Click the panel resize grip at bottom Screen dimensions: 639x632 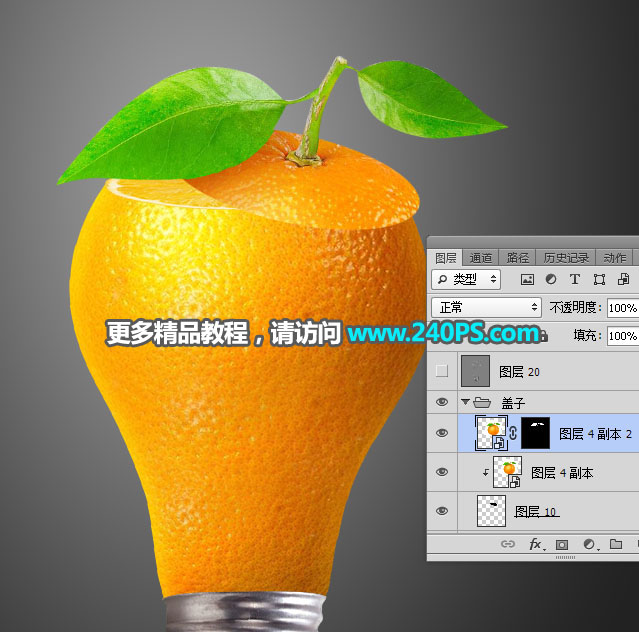coord(565,557)
